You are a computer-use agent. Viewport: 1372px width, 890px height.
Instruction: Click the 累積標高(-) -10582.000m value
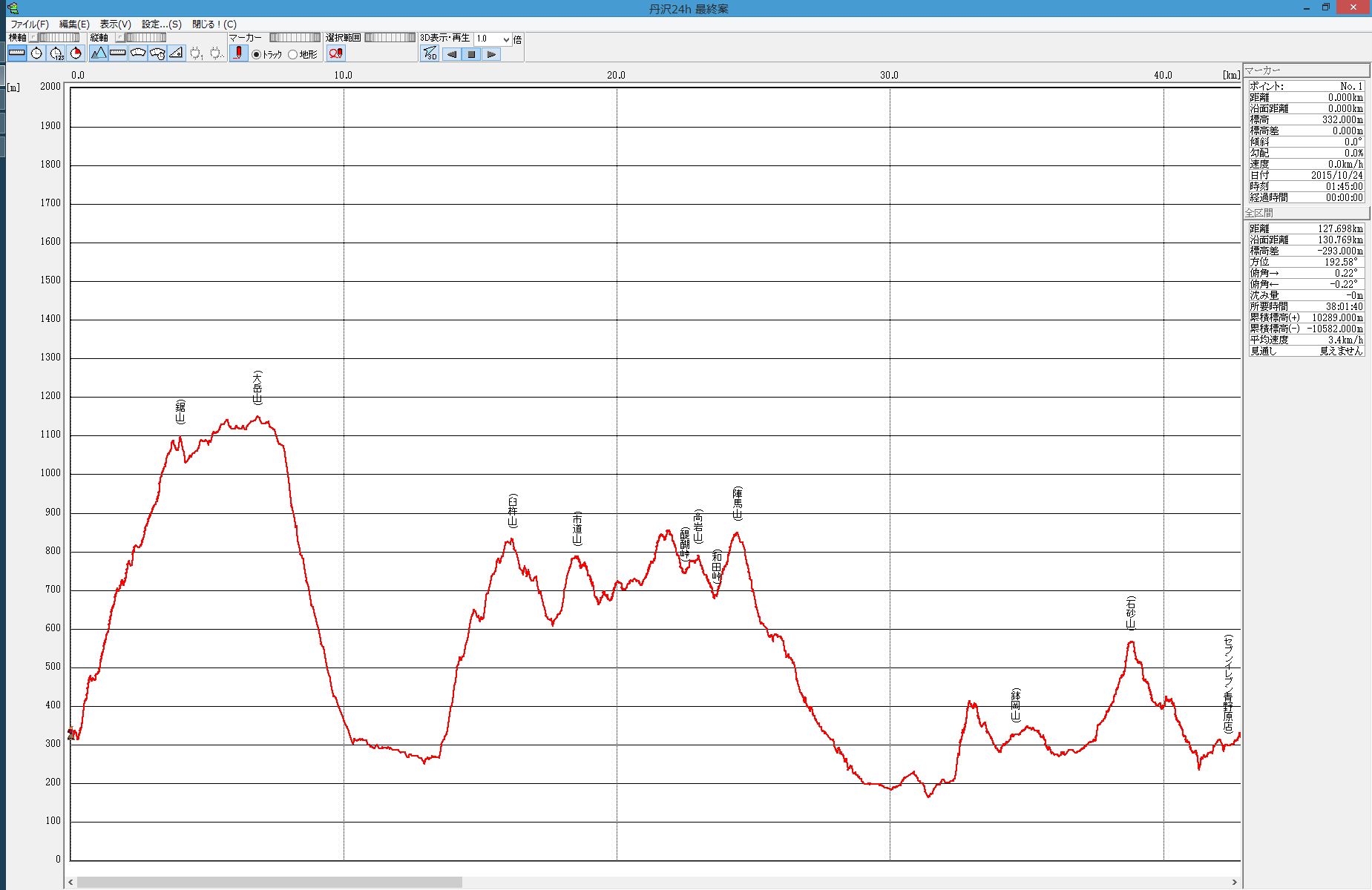(x=1335, y=329)
